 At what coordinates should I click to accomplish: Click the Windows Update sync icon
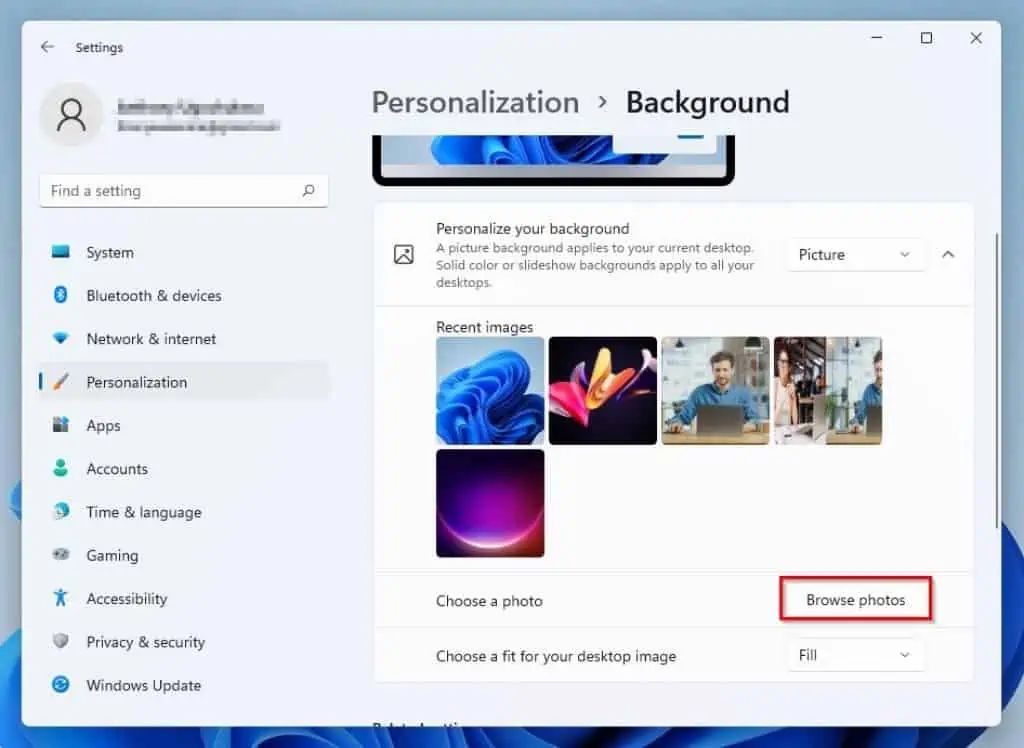(61, 685)
